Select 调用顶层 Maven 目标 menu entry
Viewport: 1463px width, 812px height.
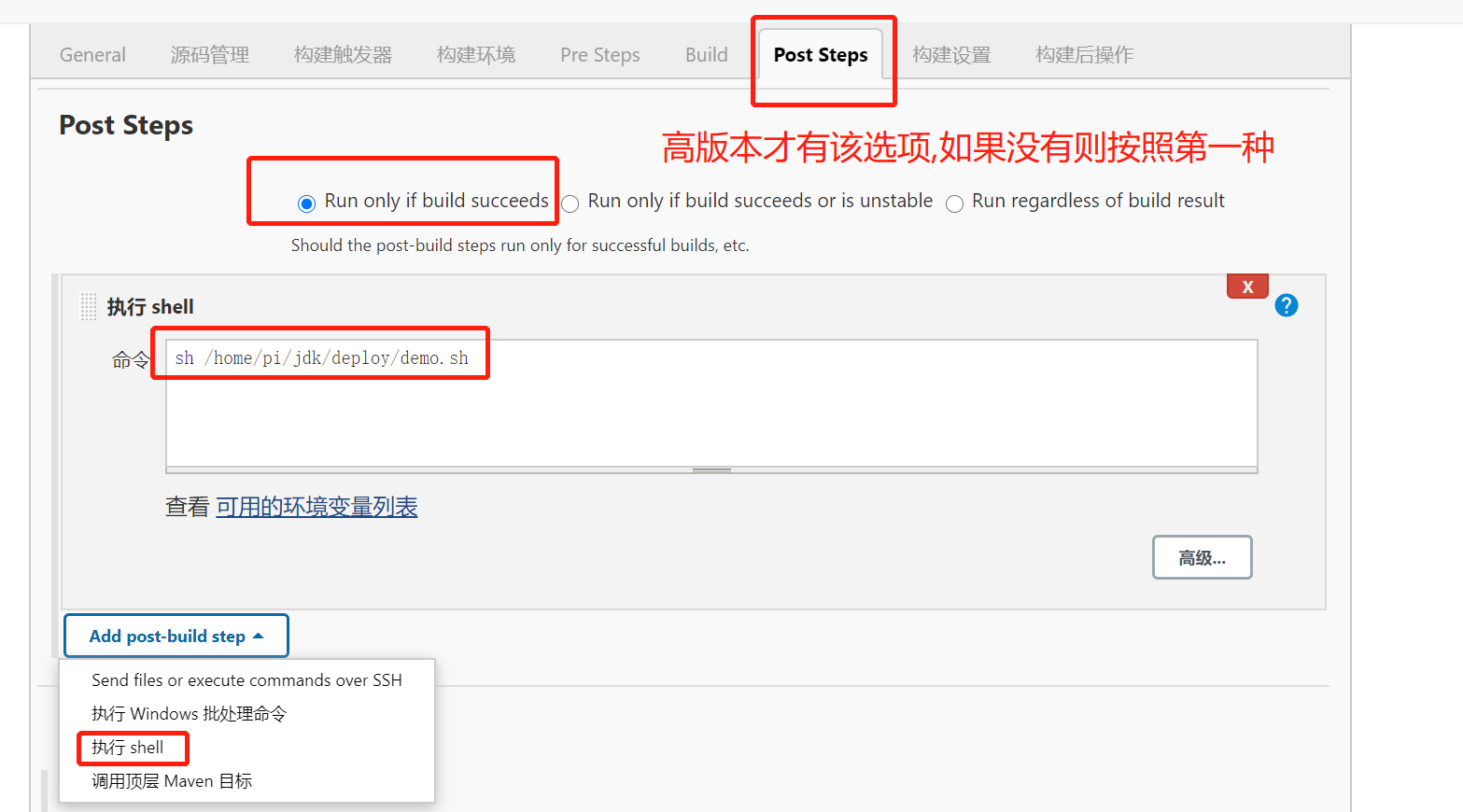pos(172,781)
